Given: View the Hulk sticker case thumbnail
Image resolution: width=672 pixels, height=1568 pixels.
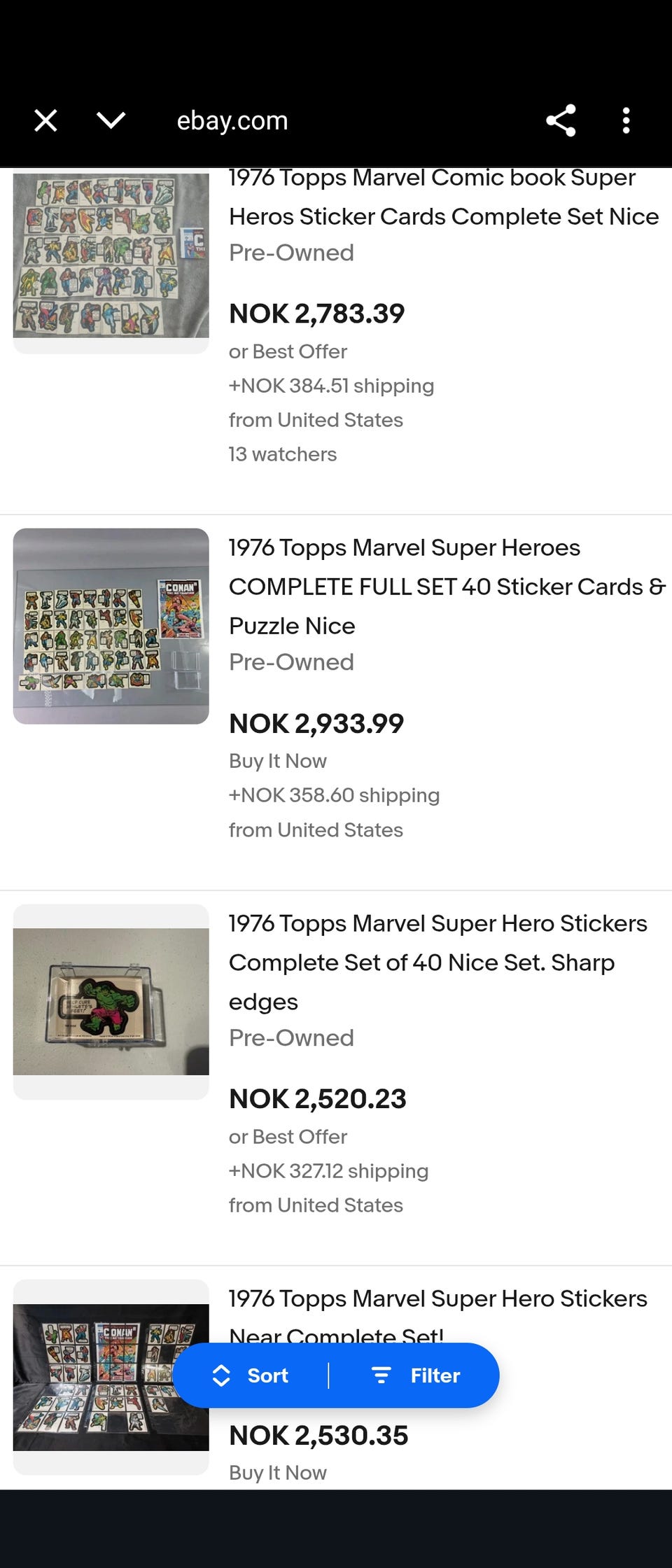Looking at the screenshot, I should [x=111, y=1001].
